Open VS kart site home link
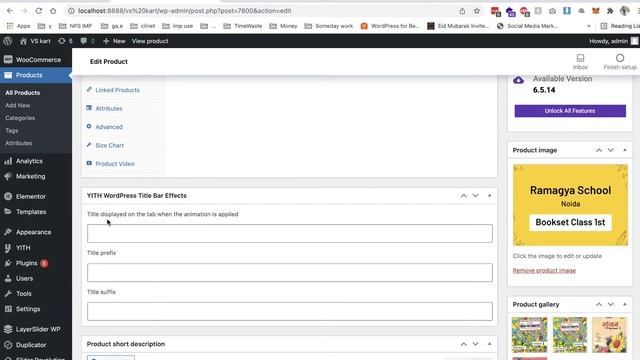 pyautogui.click(x=35, y=41)
